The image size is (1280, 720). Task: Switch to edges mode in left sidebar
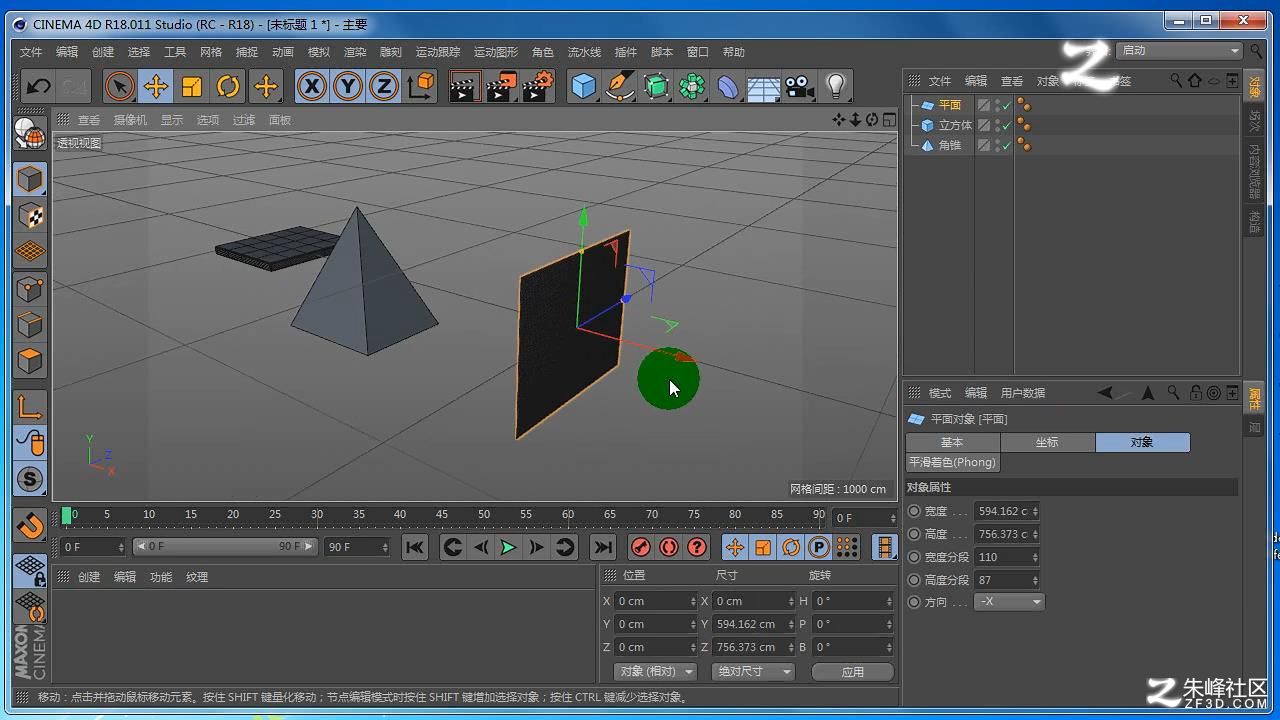click(30, 325)
